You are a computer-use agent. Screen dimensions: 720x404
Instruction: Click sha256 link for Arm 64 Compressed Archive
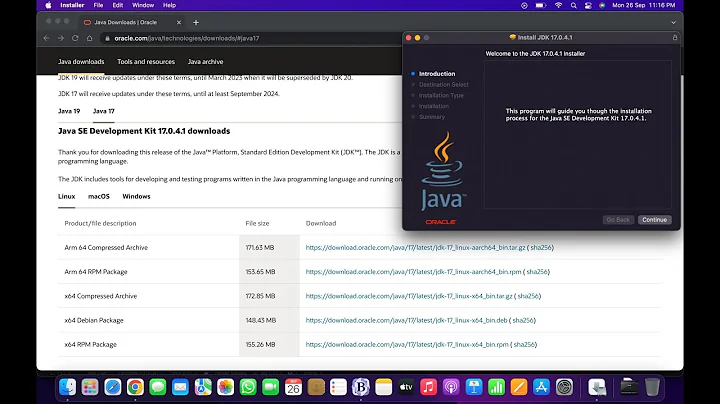coord(541,247)
